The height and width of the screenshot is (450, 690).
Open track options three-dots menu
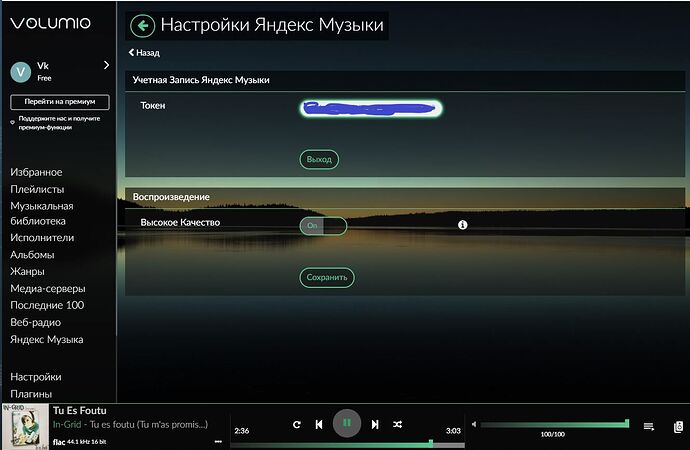point(218,441)
